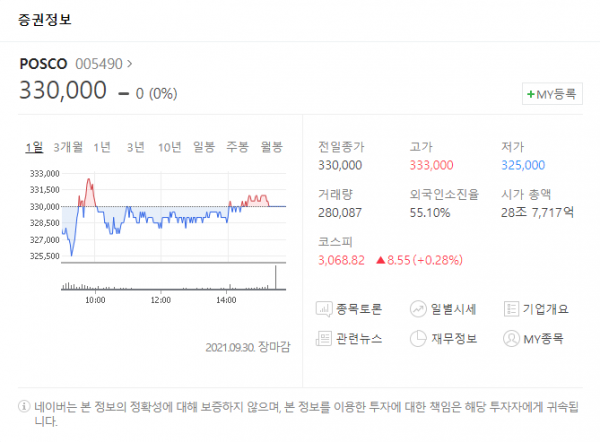The image size is (600, 442).
Task: Show the 10년 chart
Action: [170, 147]
